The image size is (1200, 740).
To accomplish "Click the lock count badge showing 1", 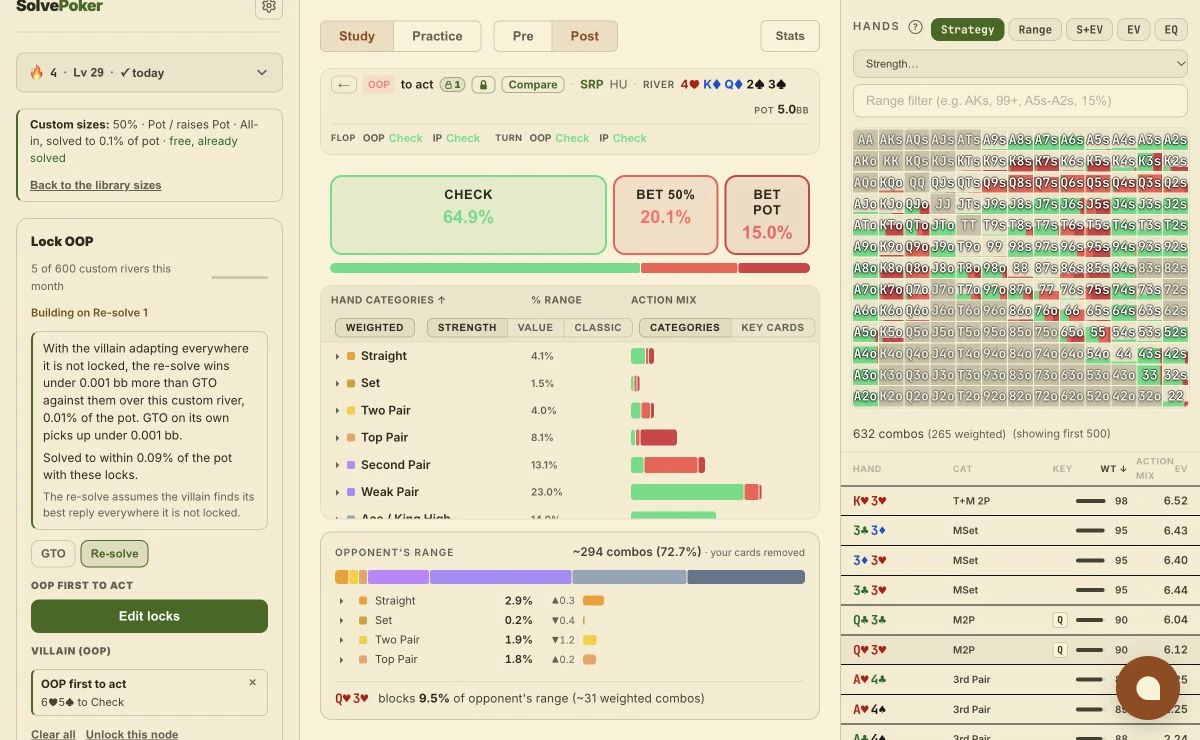I will (x=452, y=85).
